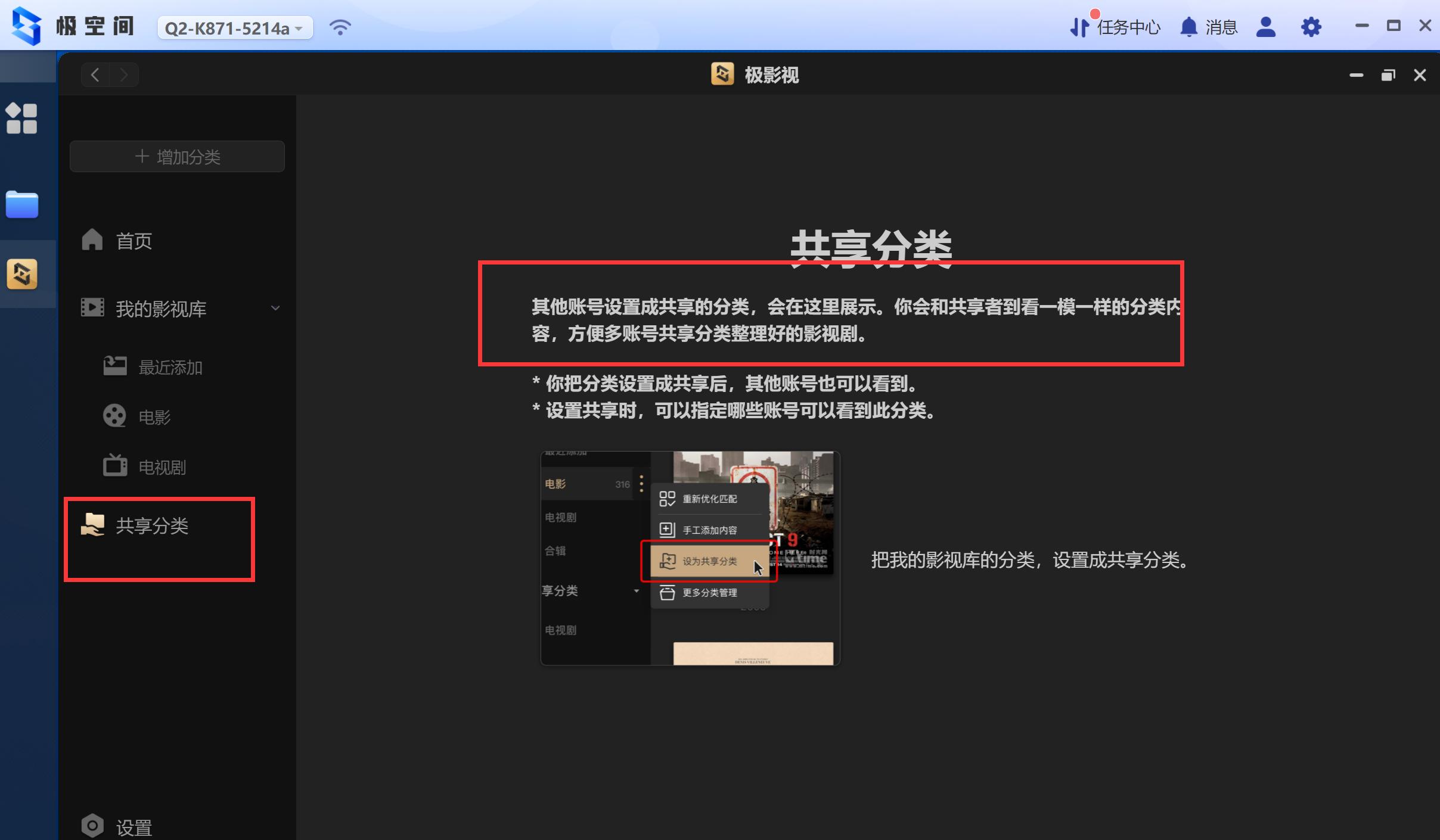Image resolution: width=1440 pixels, height=840 pixels.
Task: Open the file manager folder icon in dock
Action: click(x=22, y=204)
